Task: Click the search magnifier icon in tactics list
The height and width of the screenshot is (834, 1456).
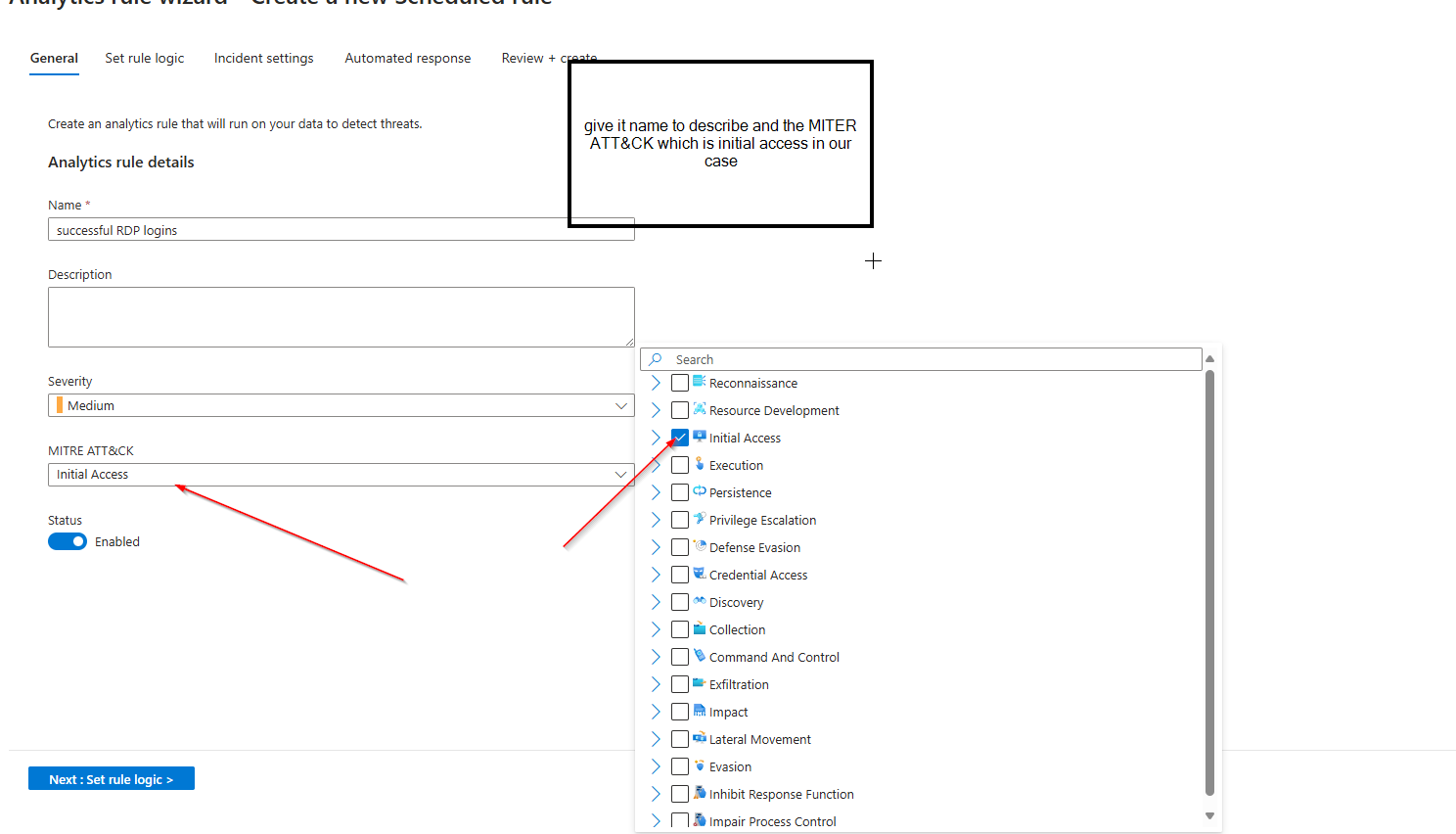Action: click(656, 359)
